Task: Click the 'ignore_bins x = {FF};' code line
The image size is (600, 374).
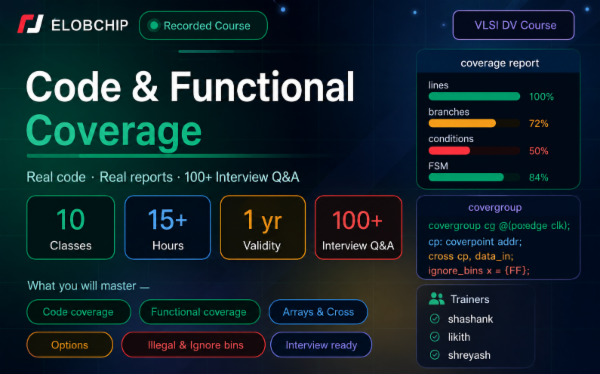Action: point(479,271)
